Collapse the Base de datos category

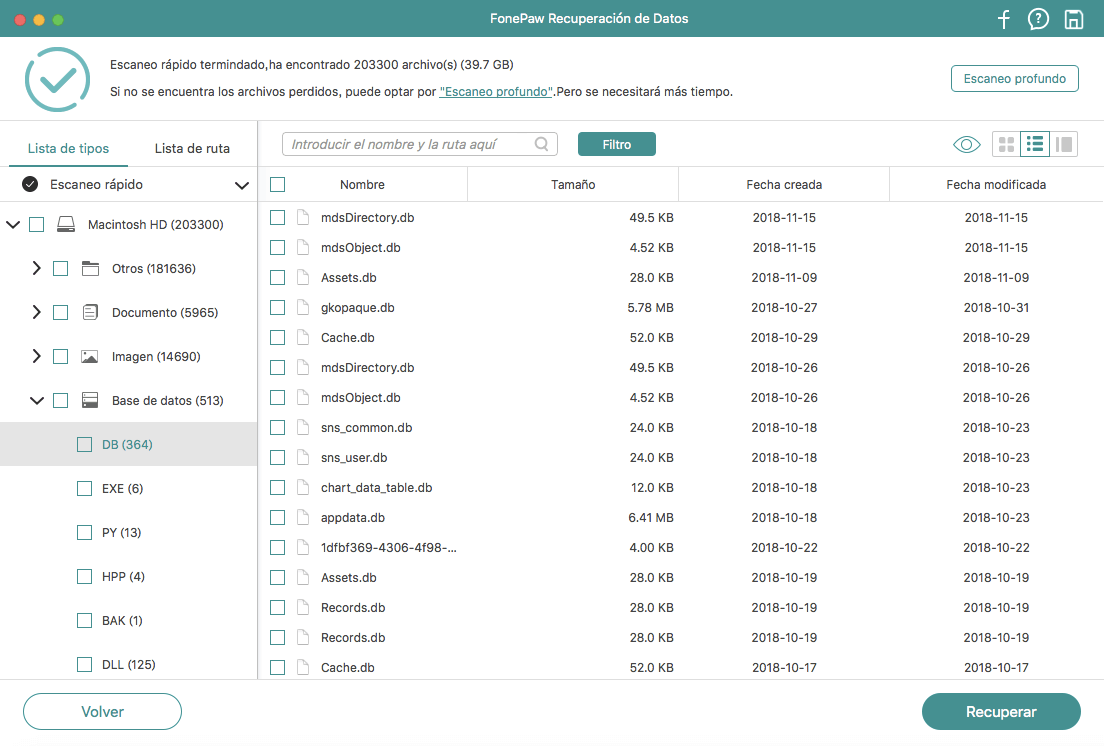[x=37, y=400]
